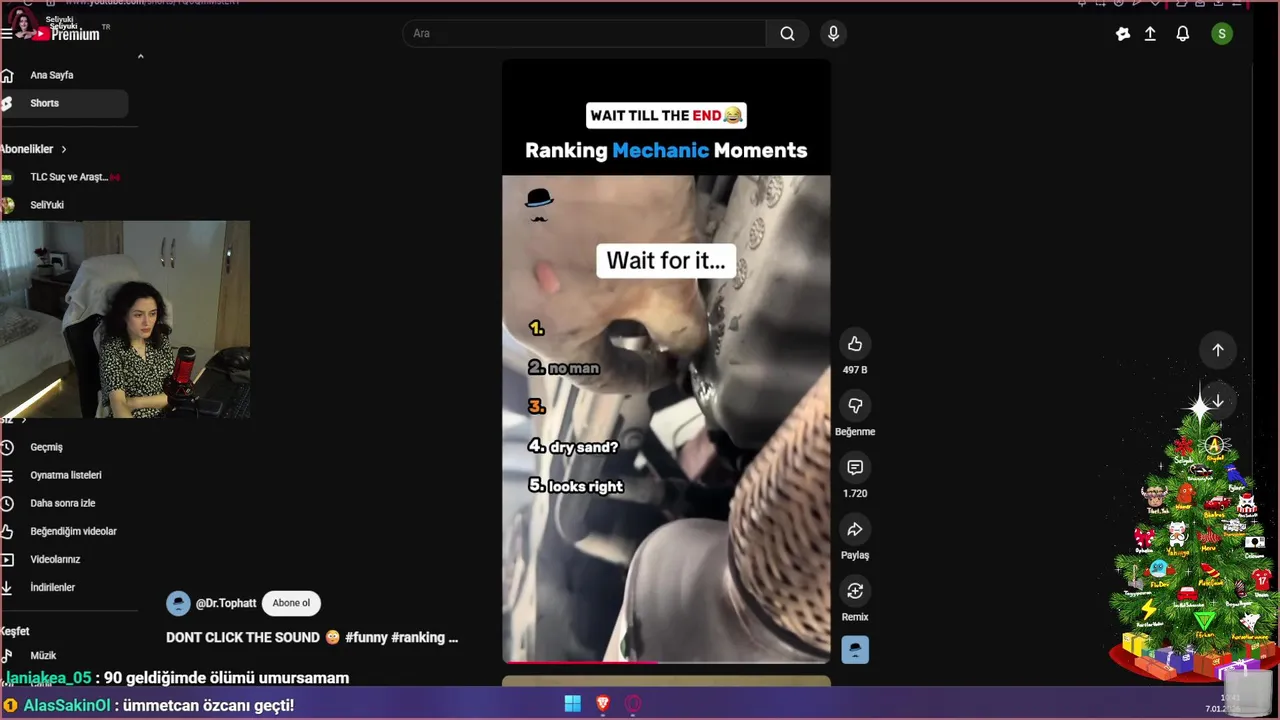Remix this short

pos(855,591)
